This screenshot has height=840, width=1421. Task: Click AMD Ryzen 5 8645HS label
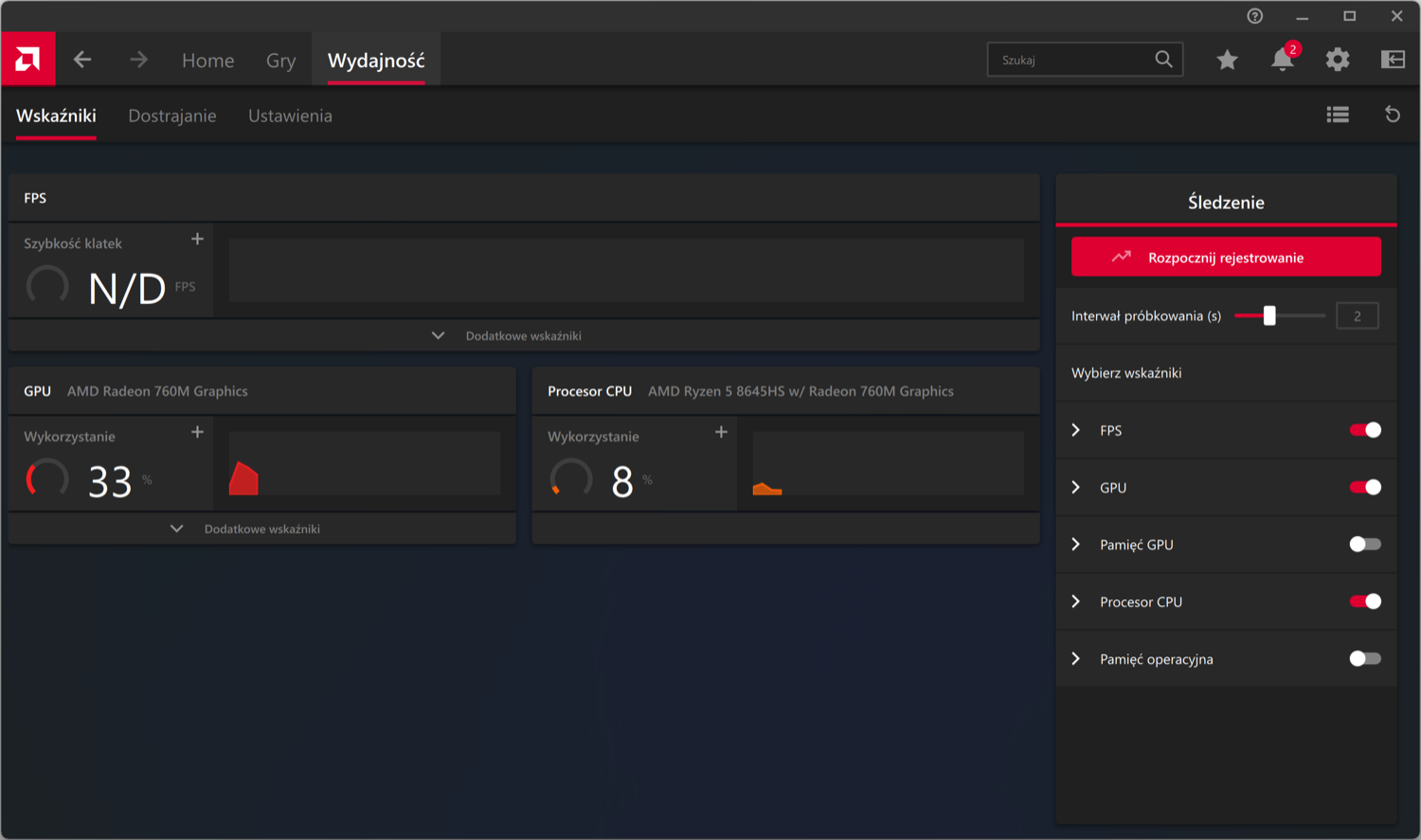click(800, 391)
